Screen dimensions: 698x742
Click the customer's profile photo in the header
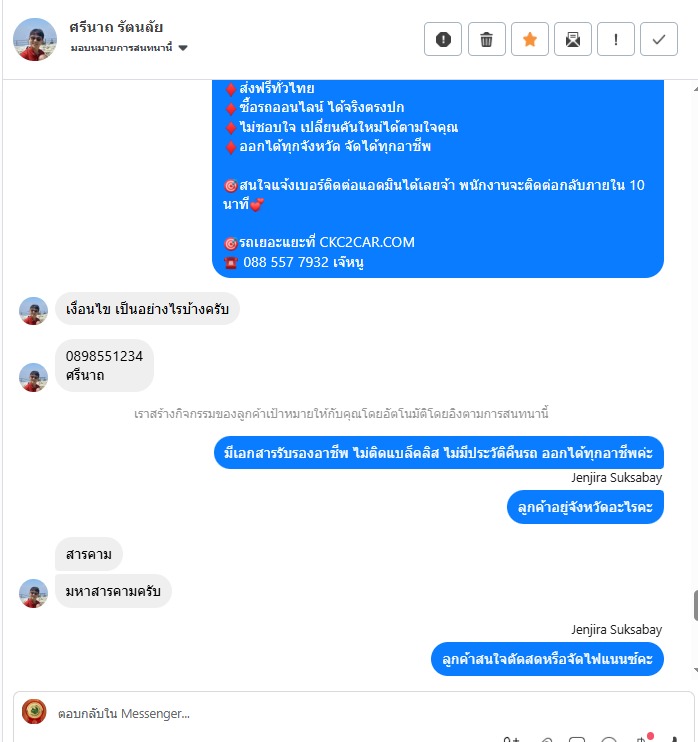pos(35,40)
